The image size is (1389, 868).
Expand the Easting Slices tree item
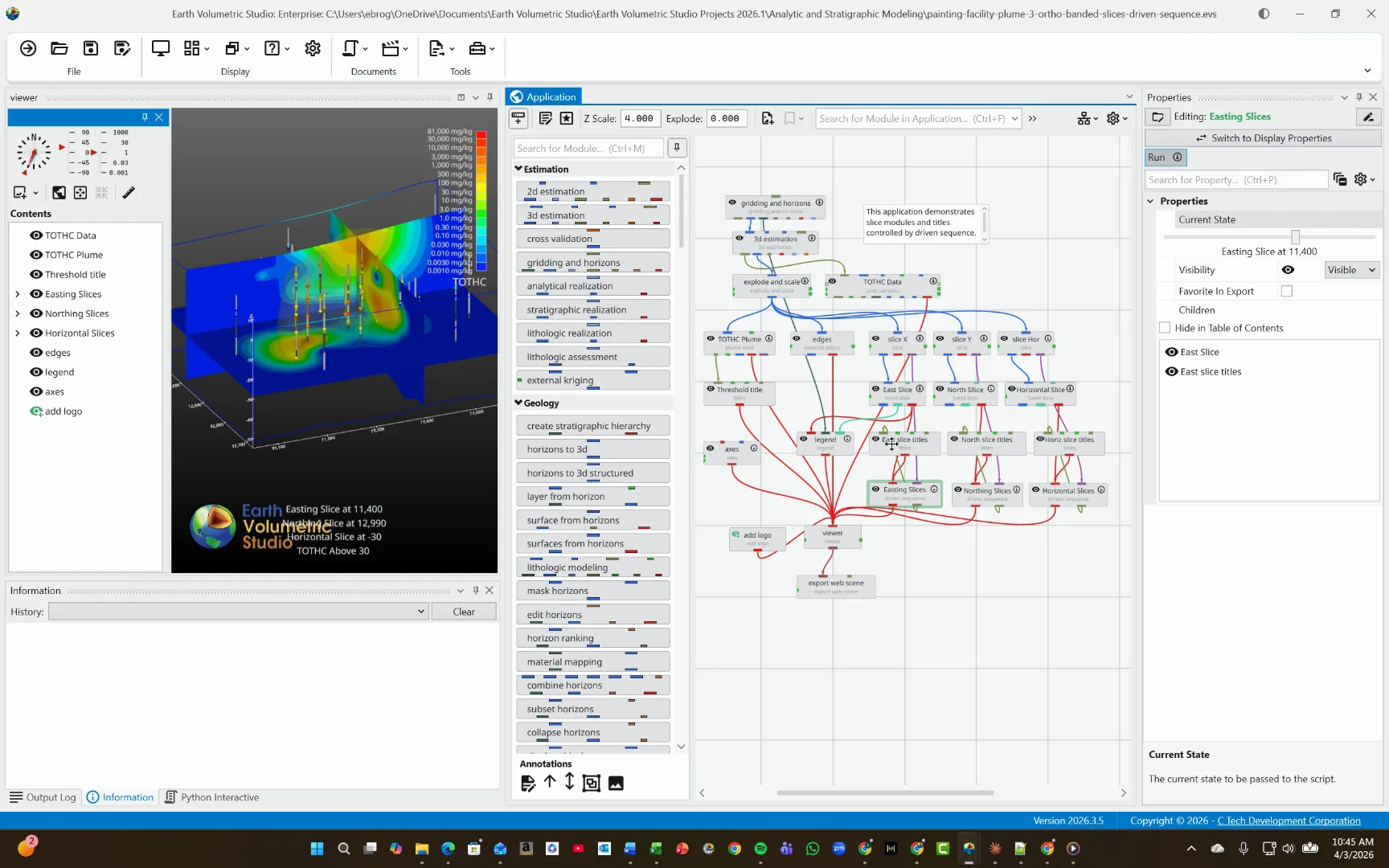pyautogui.click(x=18, y=294)
